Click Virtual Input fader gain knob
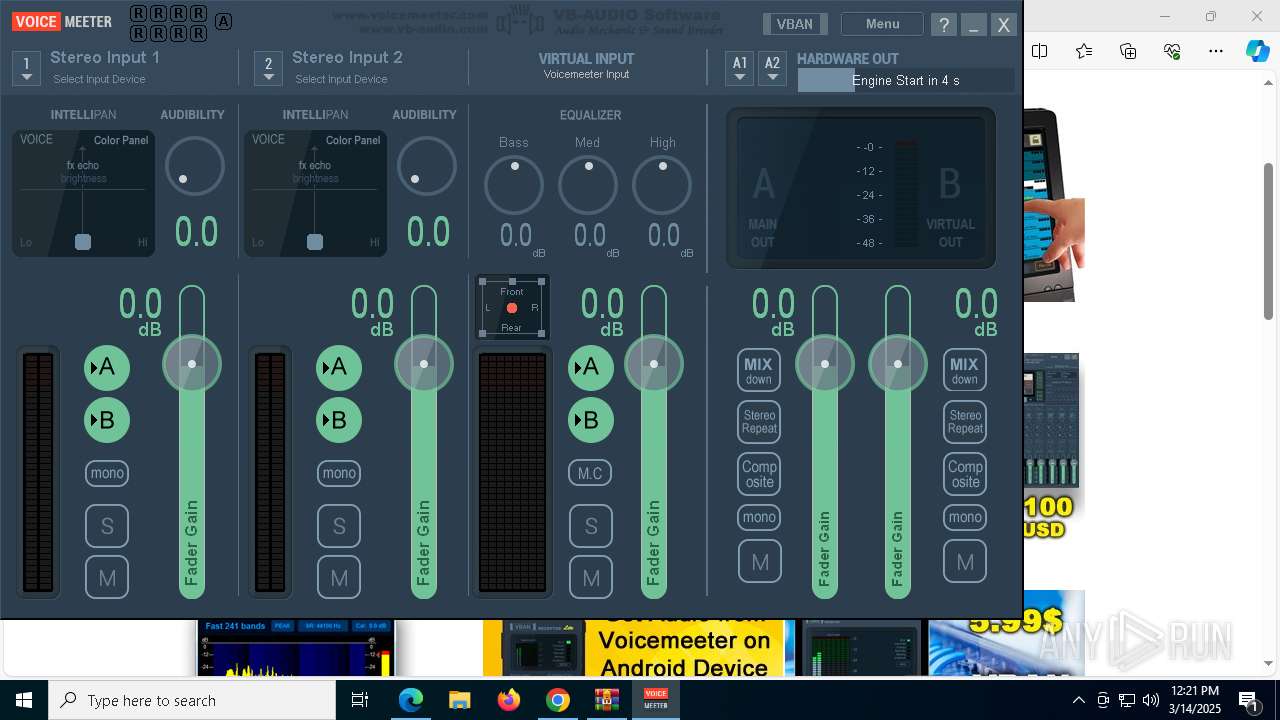This screenshot has height=720, width=1280. [x=654, y=364]
